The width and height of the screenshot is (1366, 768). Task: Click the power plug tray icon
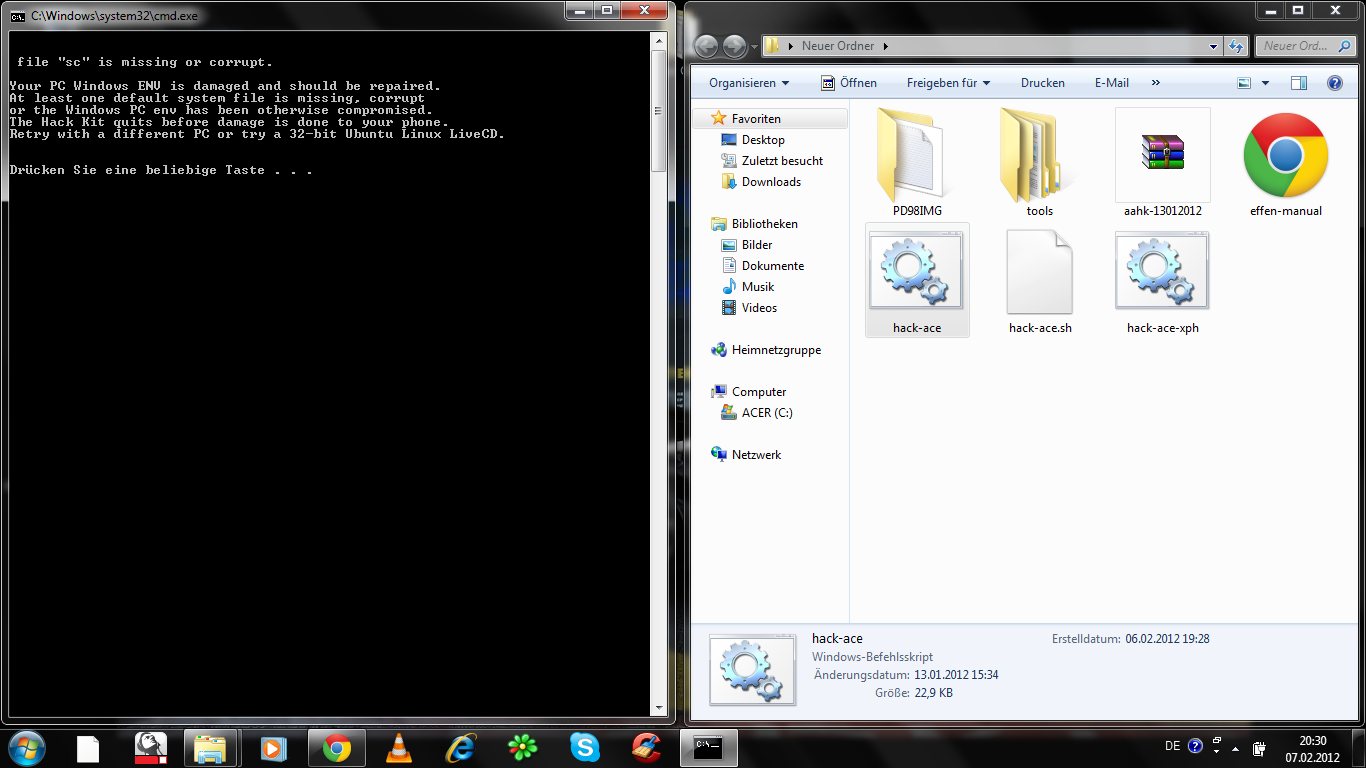(x=1259, y=748)
